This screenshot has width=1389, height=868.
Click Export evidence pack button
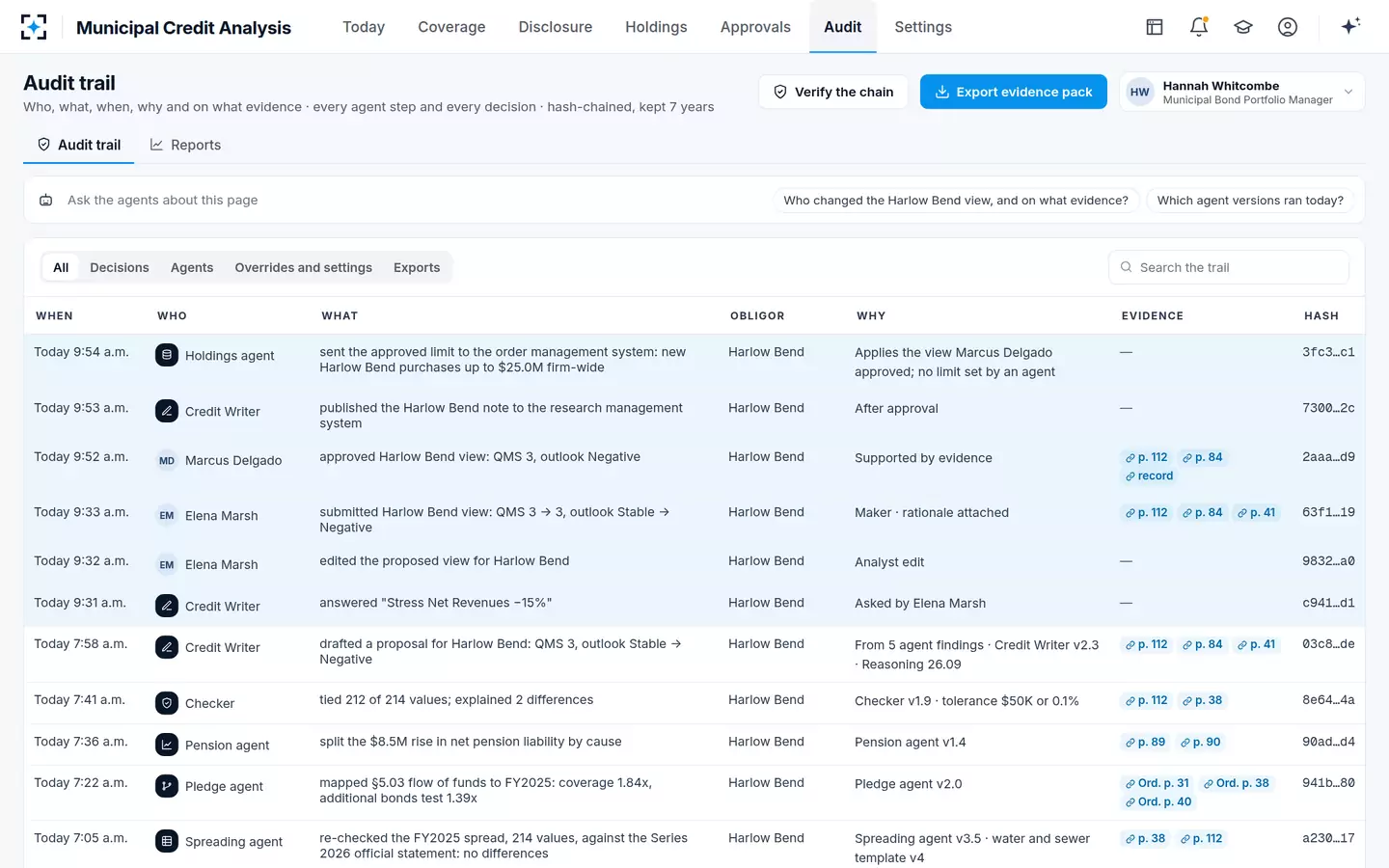click(1014, 92)
